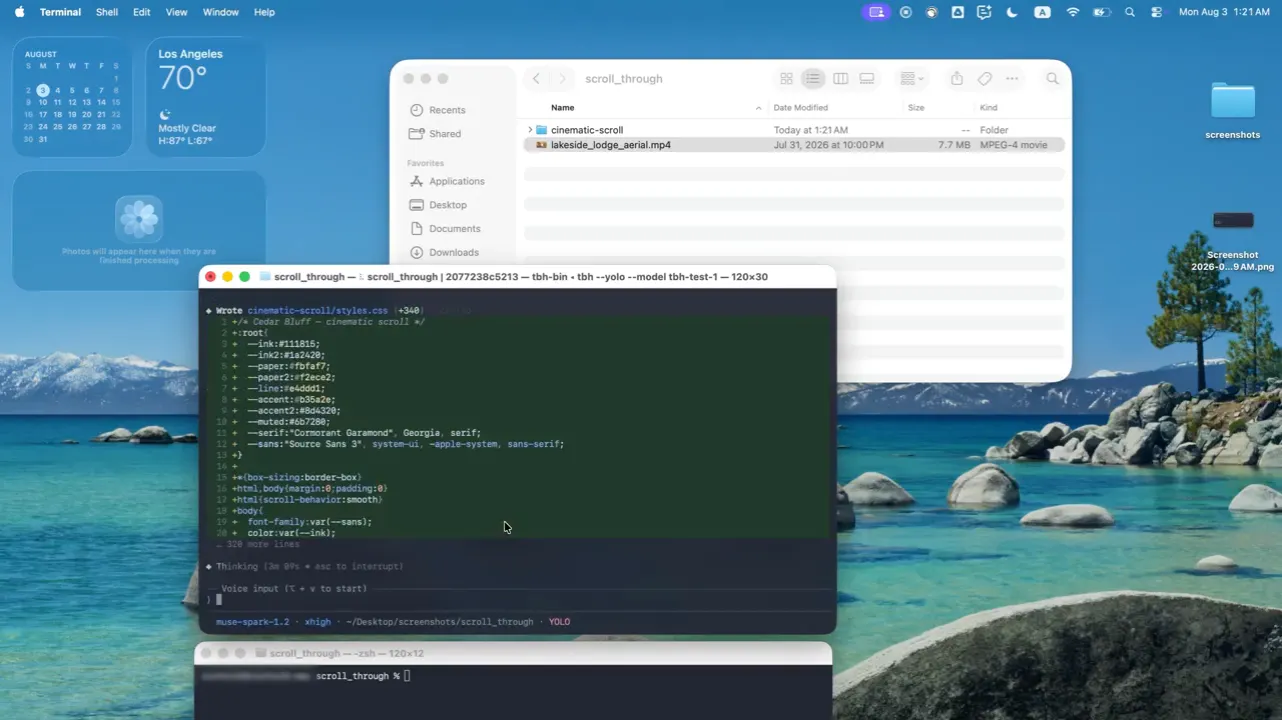Click the August calendar widget
This screenshot has height=720, width=1282.
point(72,97)
